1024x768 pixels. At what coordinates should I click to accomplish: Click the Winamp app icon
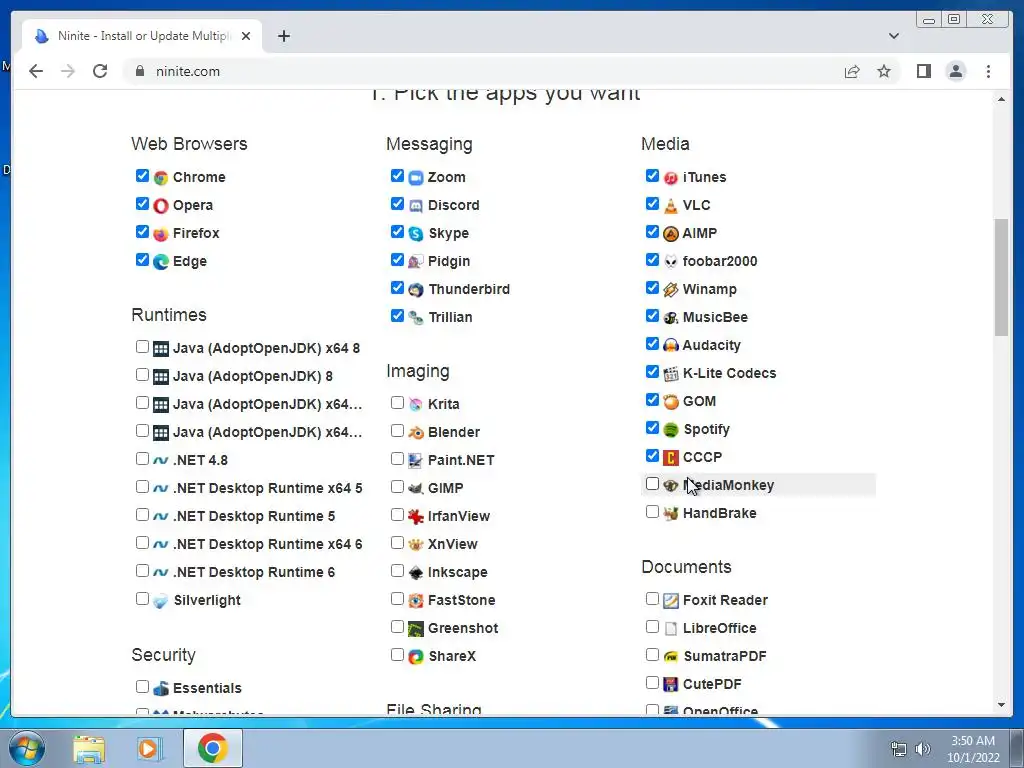[671, 290]
